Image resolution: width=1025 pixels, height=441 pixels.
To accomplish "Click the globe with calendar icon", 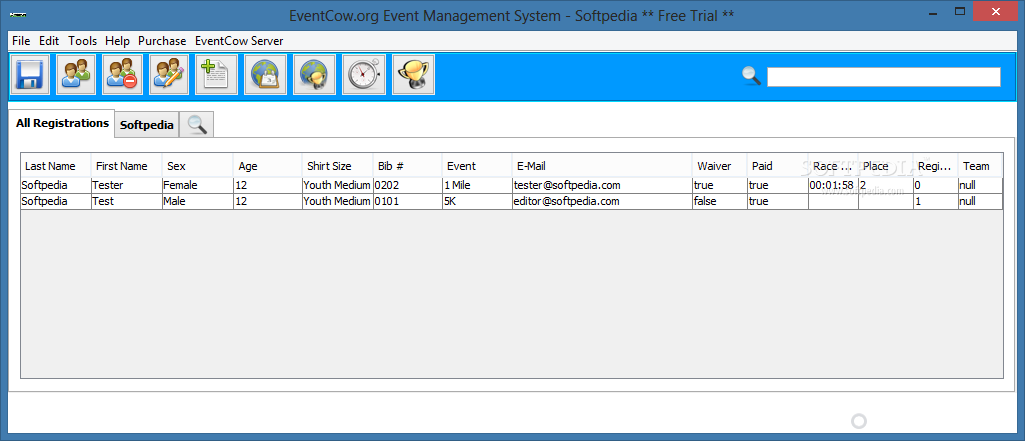I will pyautogui.click(x=265, y=74).
